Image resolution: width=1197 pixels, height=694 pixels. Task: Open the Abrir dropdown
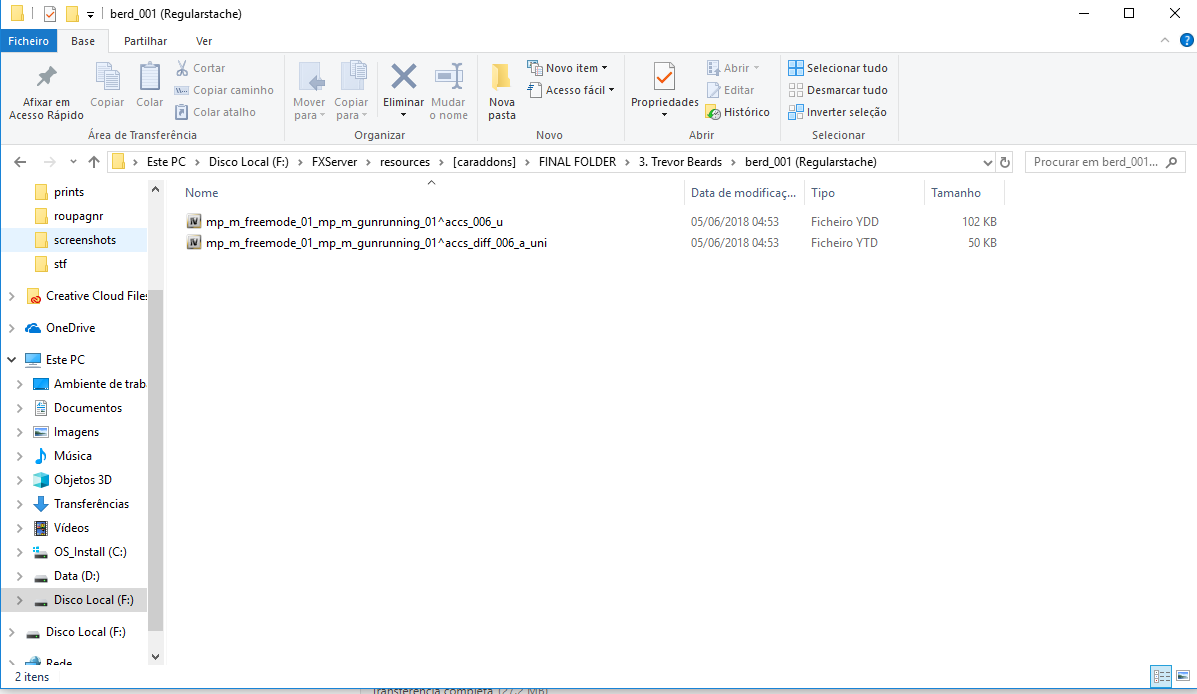click(733, 68)
